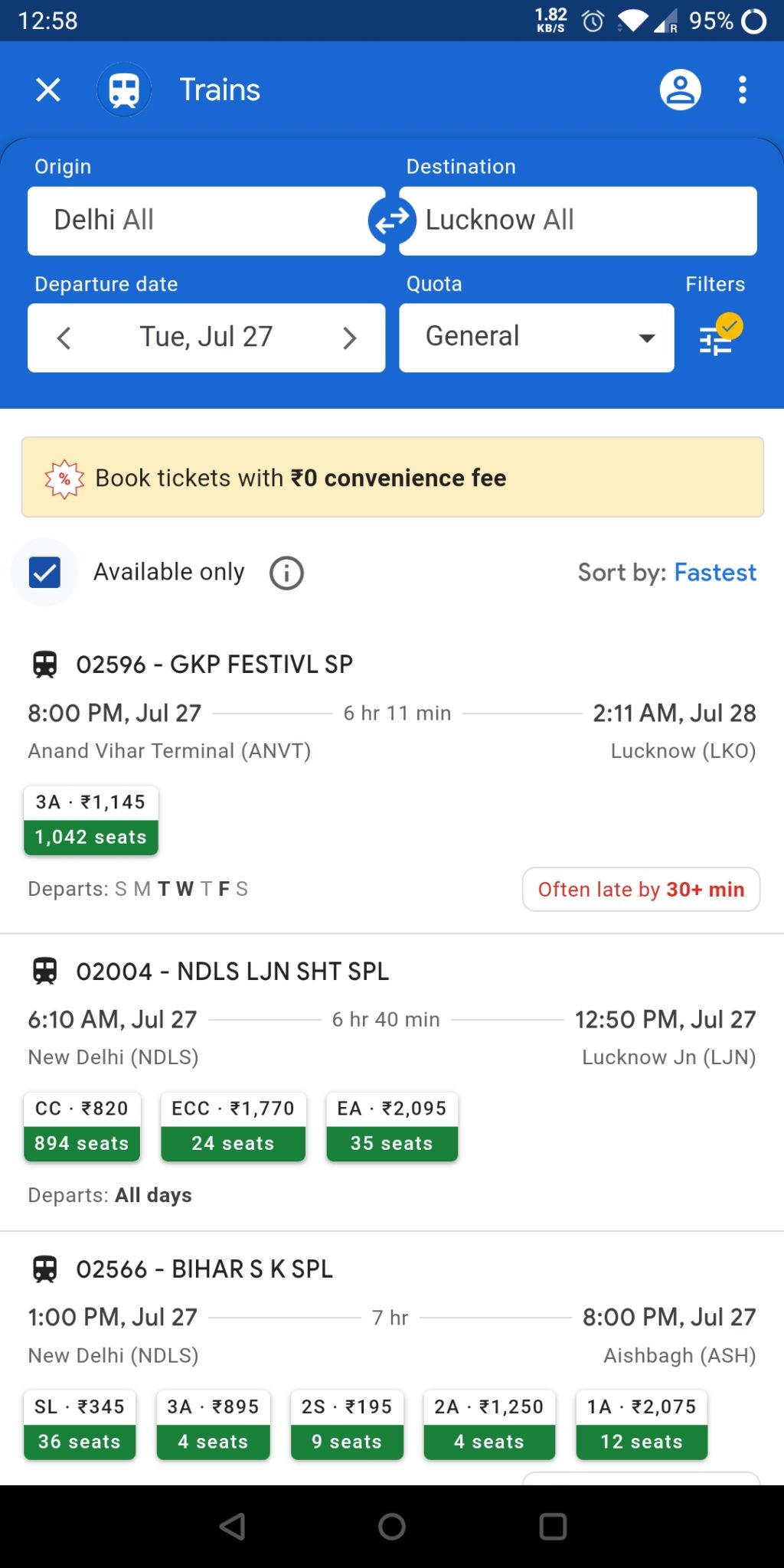
Task: Tap the train icon next to GKP FESTIVL SP
Action: coord(46,664)
